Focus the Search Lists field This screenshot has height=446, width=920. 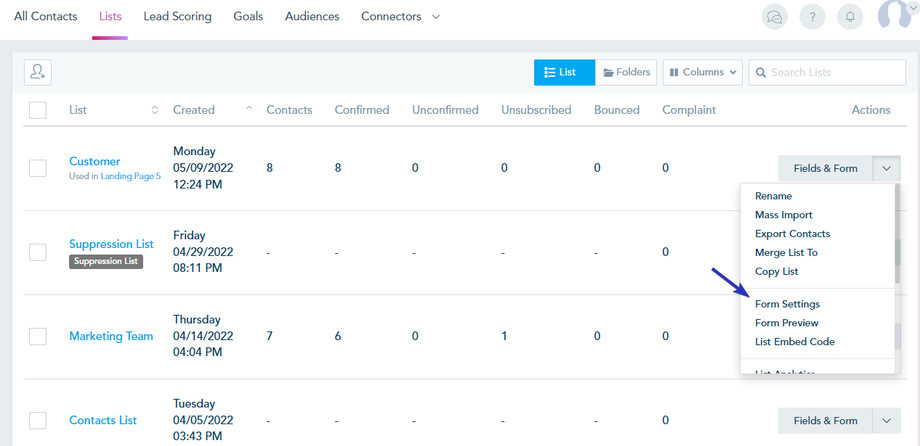click(x=828, y=72)
